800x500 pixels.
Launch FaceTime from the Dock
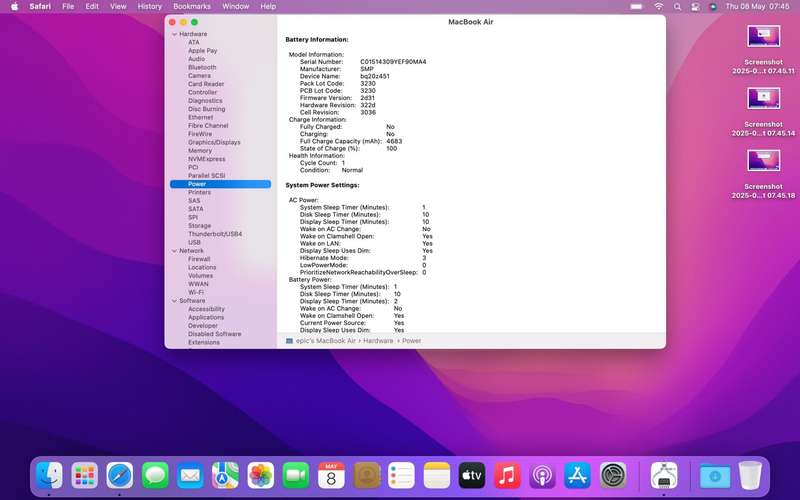296,476
